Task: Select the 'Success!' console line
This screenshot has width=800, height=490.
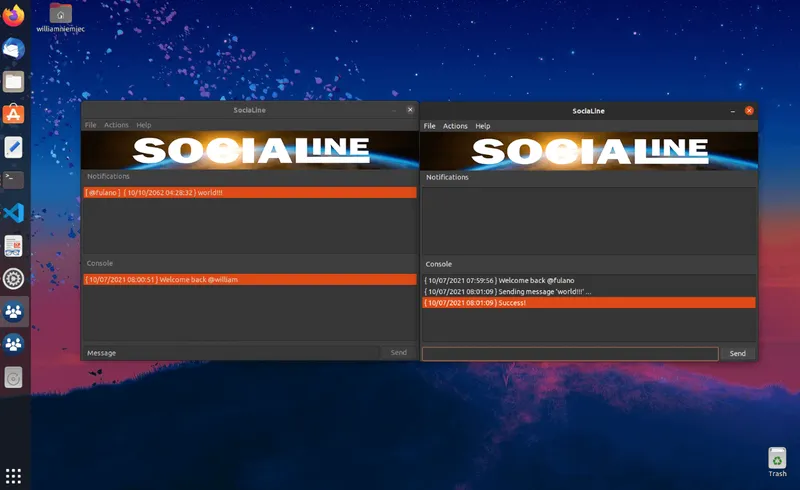Action: point(589,303)
